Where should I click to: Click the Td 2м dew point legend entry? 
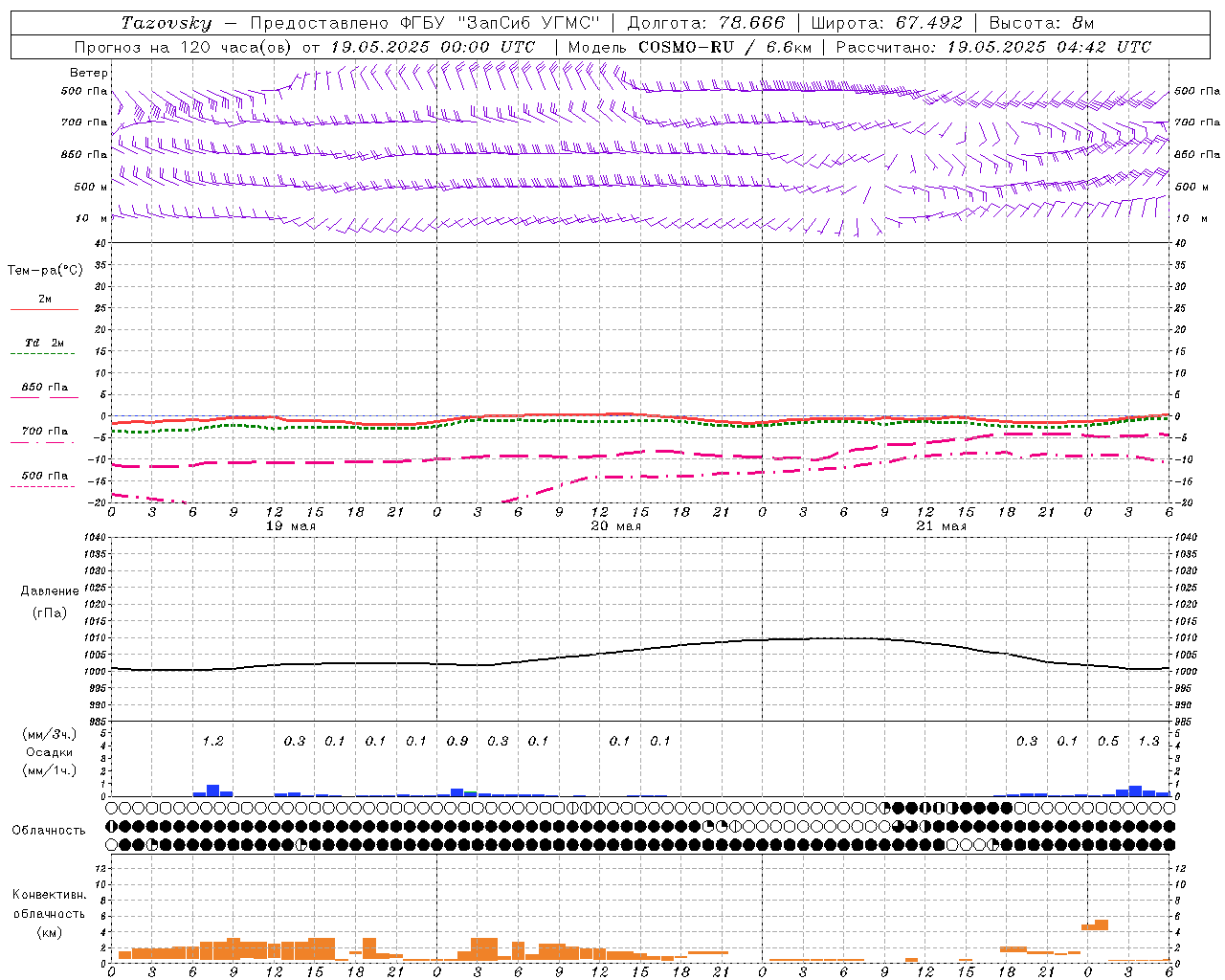44,343
